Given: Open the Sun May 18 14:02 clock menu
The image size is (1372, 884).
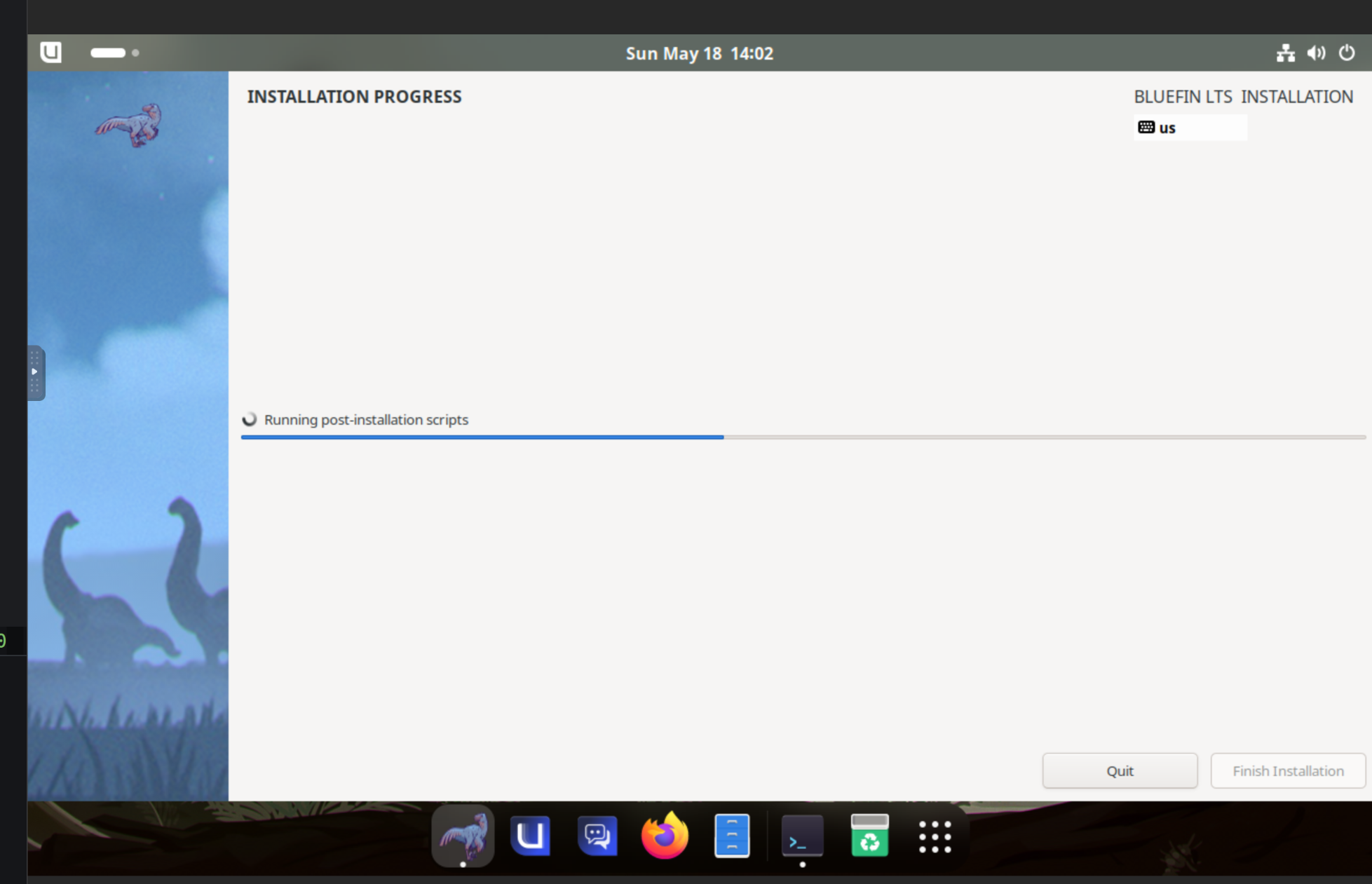Looking at the screenshot, I should [x=699, y=53].
